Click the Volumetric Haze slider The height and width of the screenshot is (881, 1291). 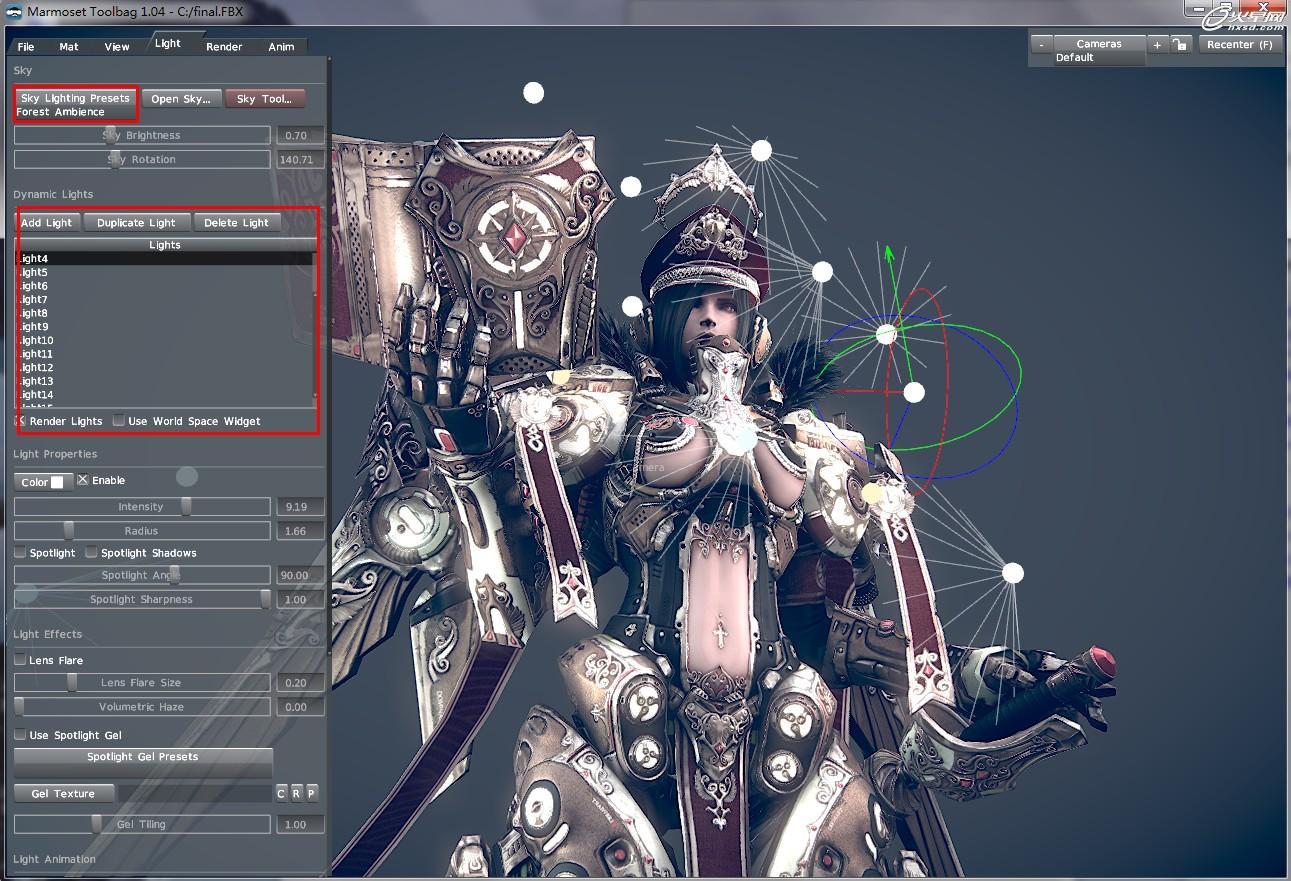click(142, 707)
